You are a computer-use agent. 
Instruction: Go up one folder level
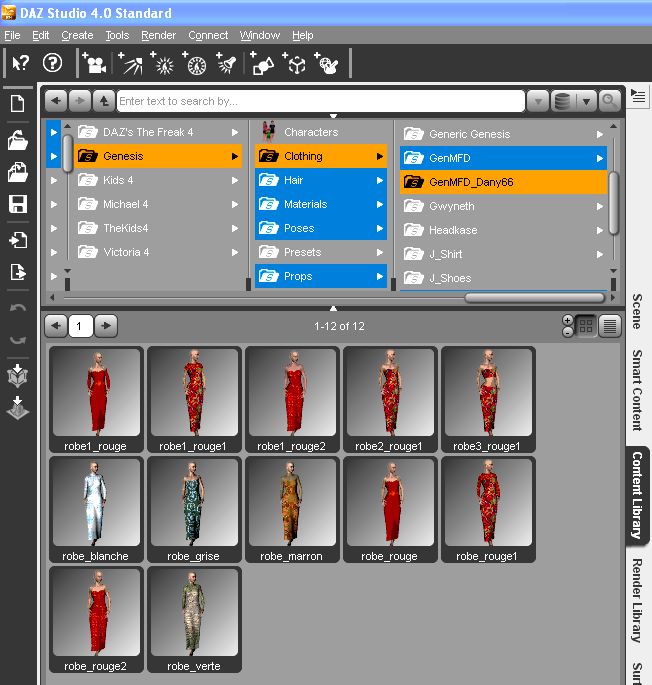pyautogui.click(x=104, y=101)
